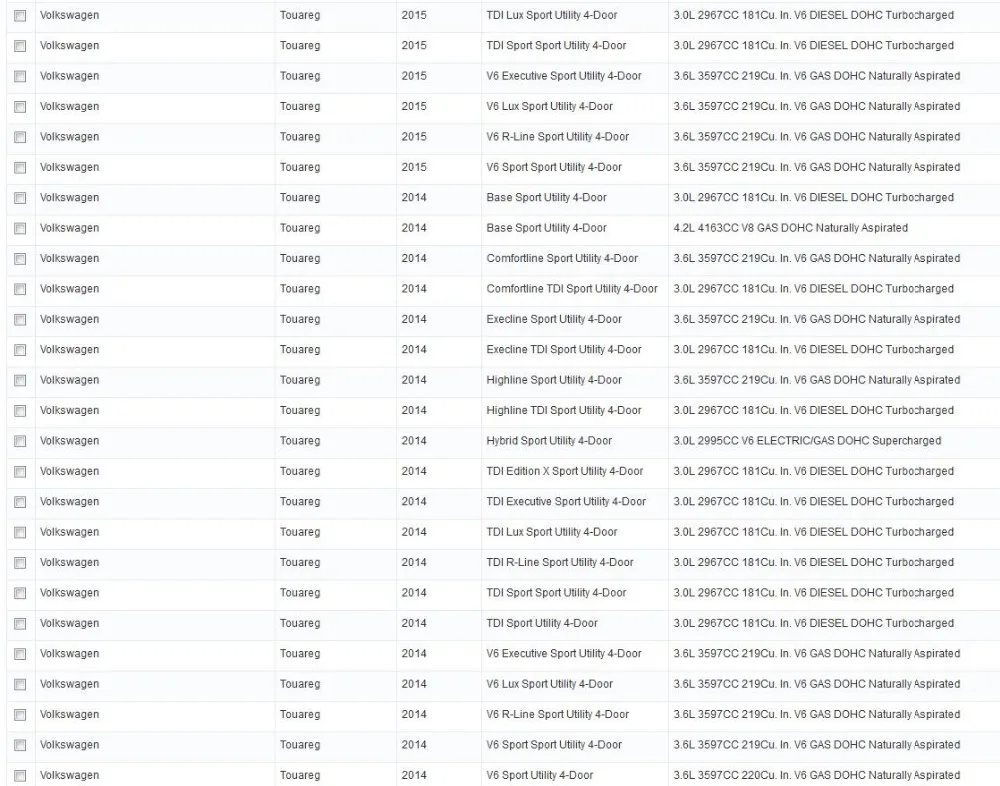Click 'Volkswagen' in the Hybrid row
The height and width of the screenshot is (786, 1000).
[x=70, y=441]
